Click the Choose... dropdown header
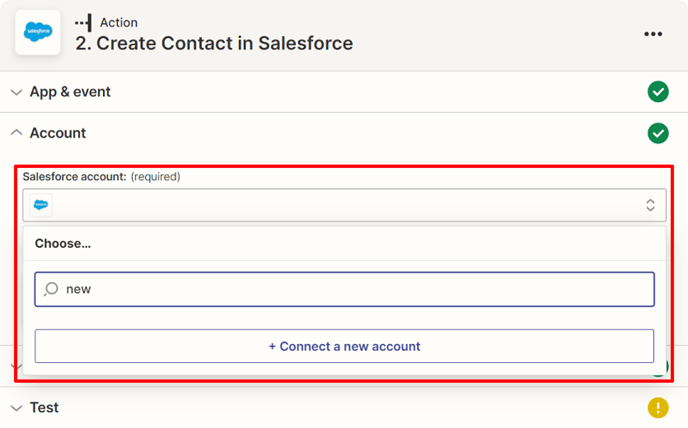This screenshot has height=428, width=688. 63,243
